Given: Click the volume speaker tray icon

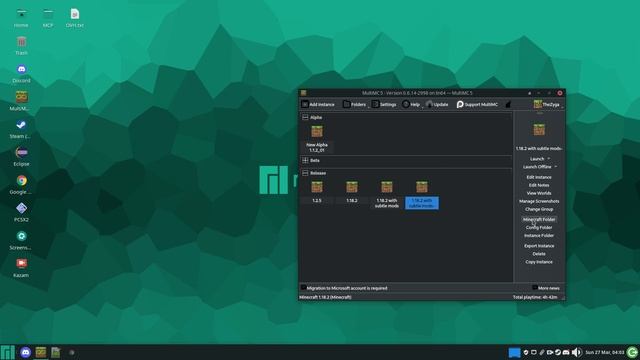Looking at the screenshot, I should coord(576,352).
